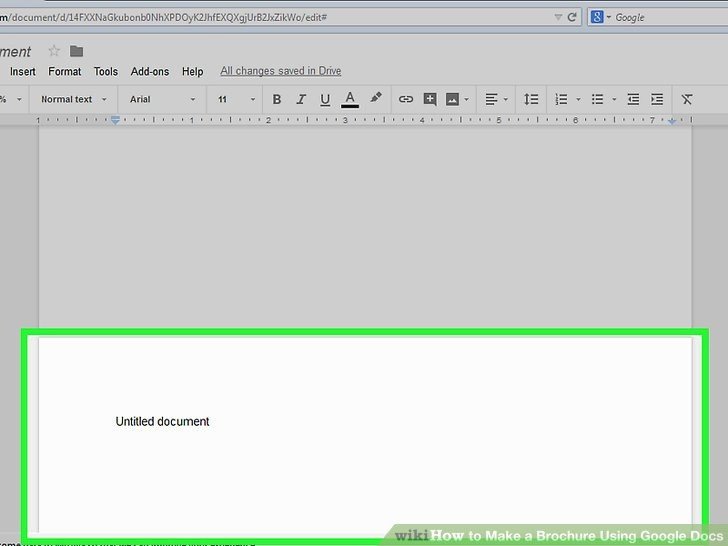This screenshot has height=546, width=728.
Task: Click the left indent marker on ruler
Action: tap(115, 120)
